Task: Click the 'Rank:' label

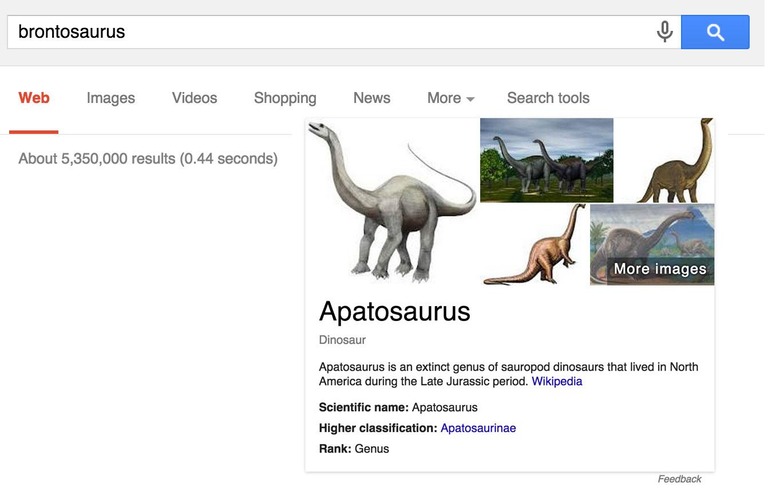Action: (x=335, y=449)
